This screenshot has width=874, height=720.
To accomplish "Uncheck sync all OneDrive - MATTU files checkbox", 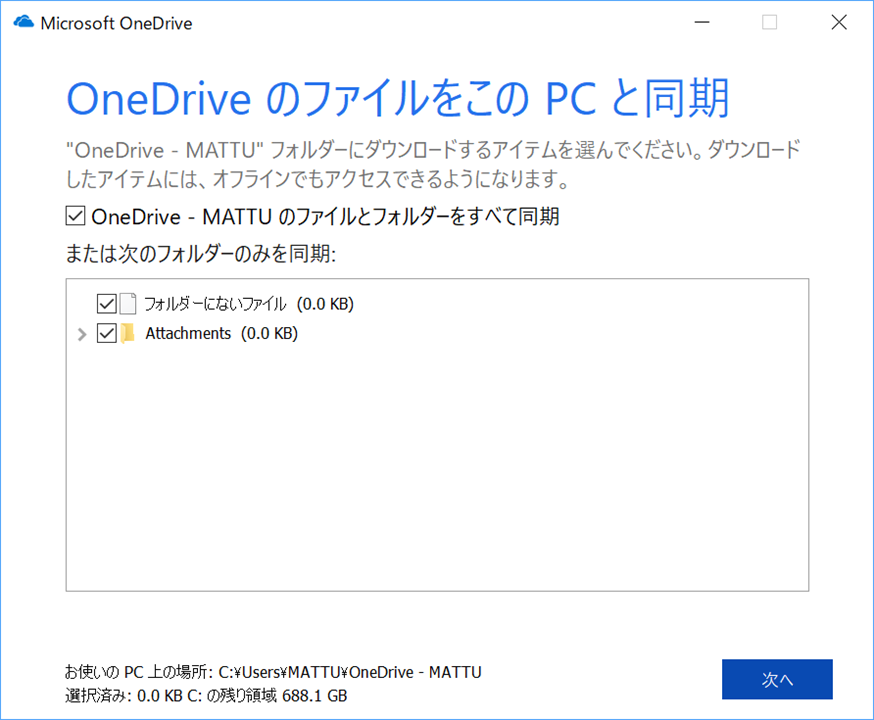I will pos(75,216).
